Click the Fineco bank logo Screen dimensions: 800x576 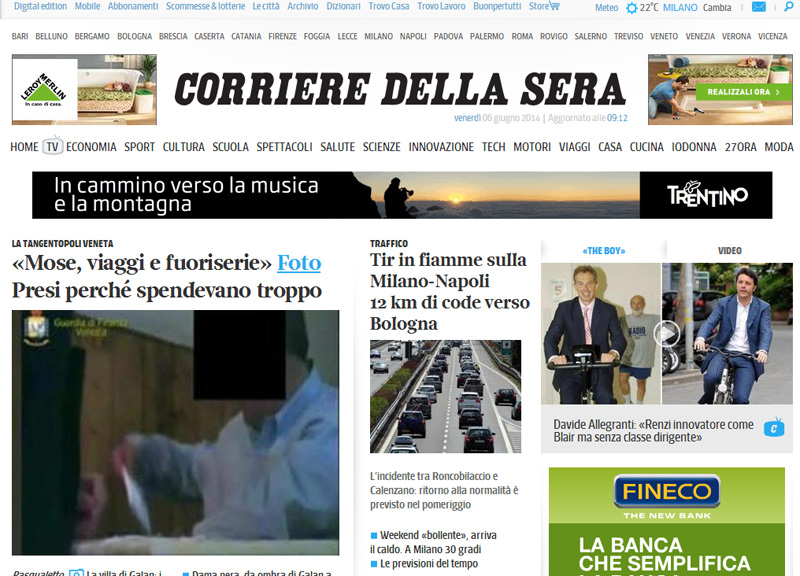[668, 493]
